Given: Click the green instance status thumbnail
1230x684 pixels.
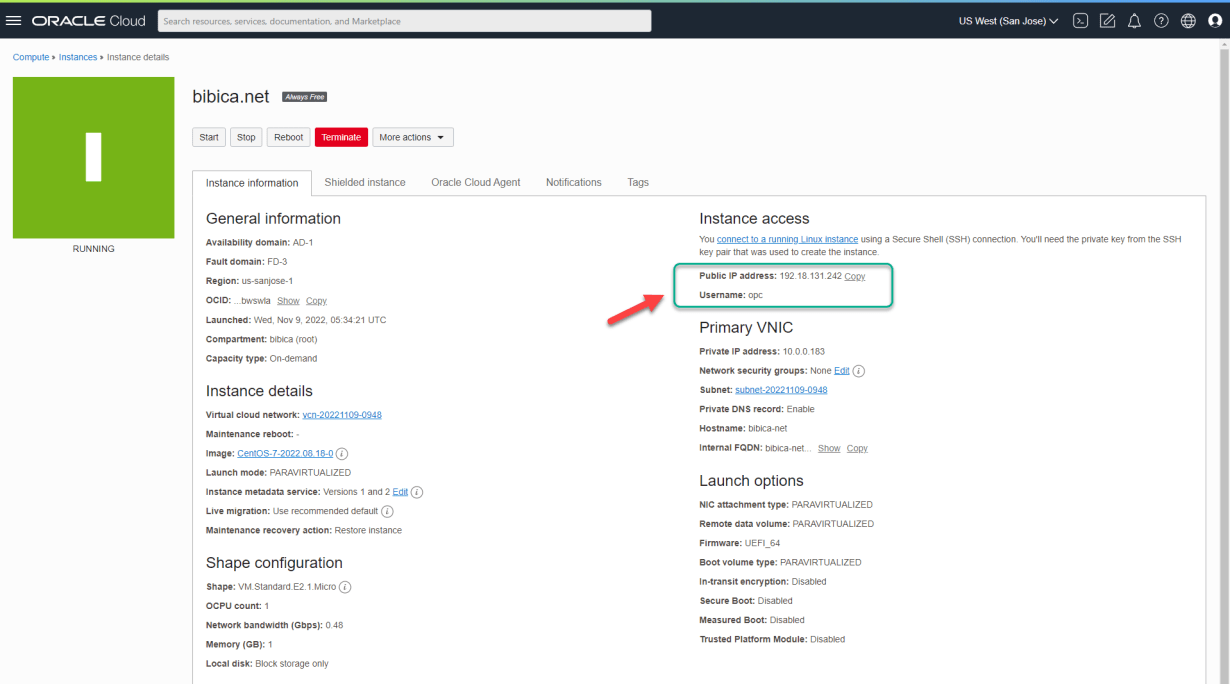Looking at the screenshot, I should pos(93,158).
